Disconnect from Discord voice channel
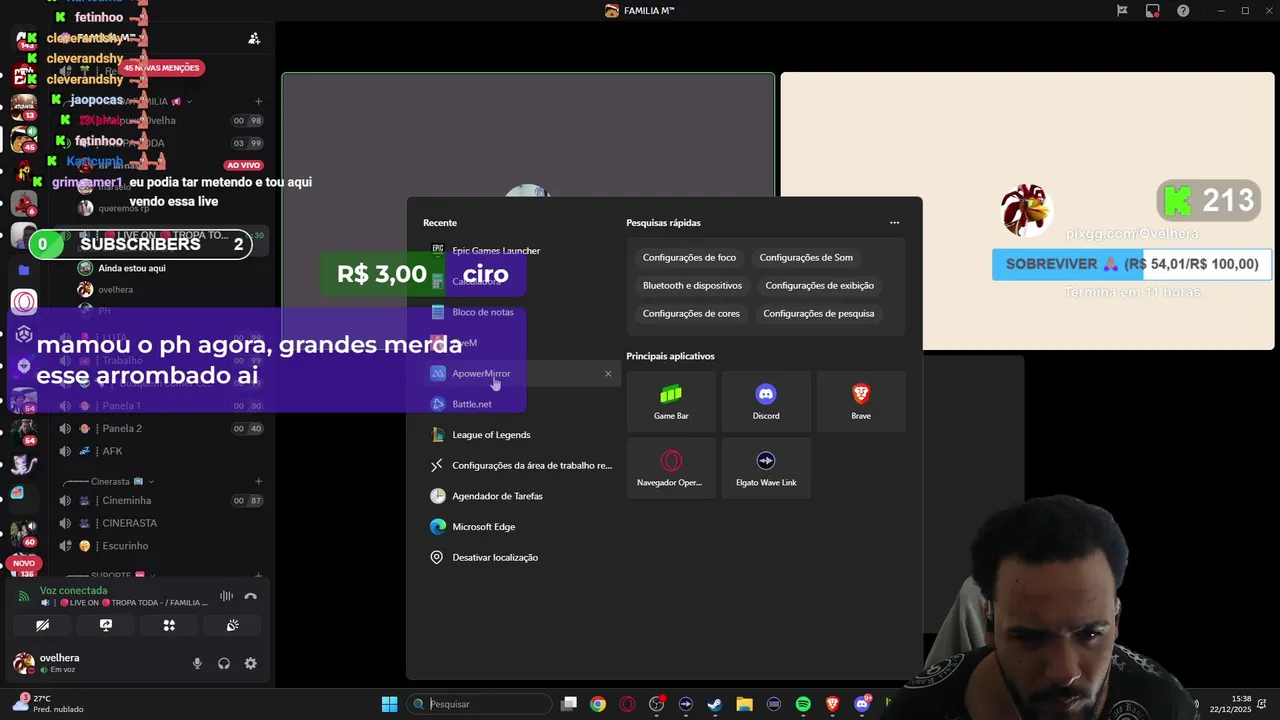This screenshot has height=720, width=1280. 250,596
